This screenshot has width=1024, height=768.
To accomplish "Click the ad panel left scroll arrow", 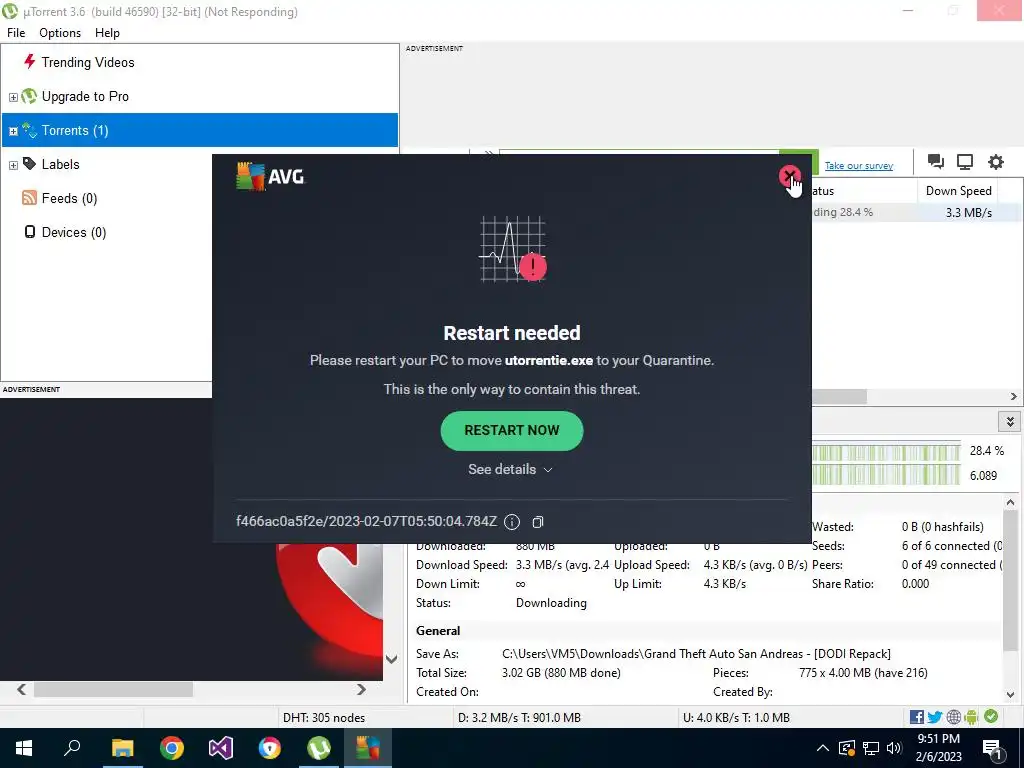I will coord(22,690).
